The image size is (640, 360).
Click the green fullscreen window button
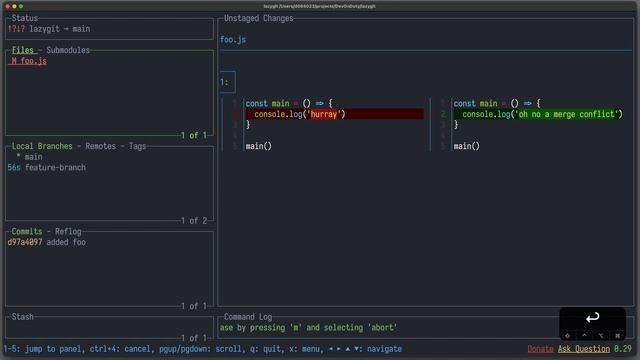click(21, 7)
